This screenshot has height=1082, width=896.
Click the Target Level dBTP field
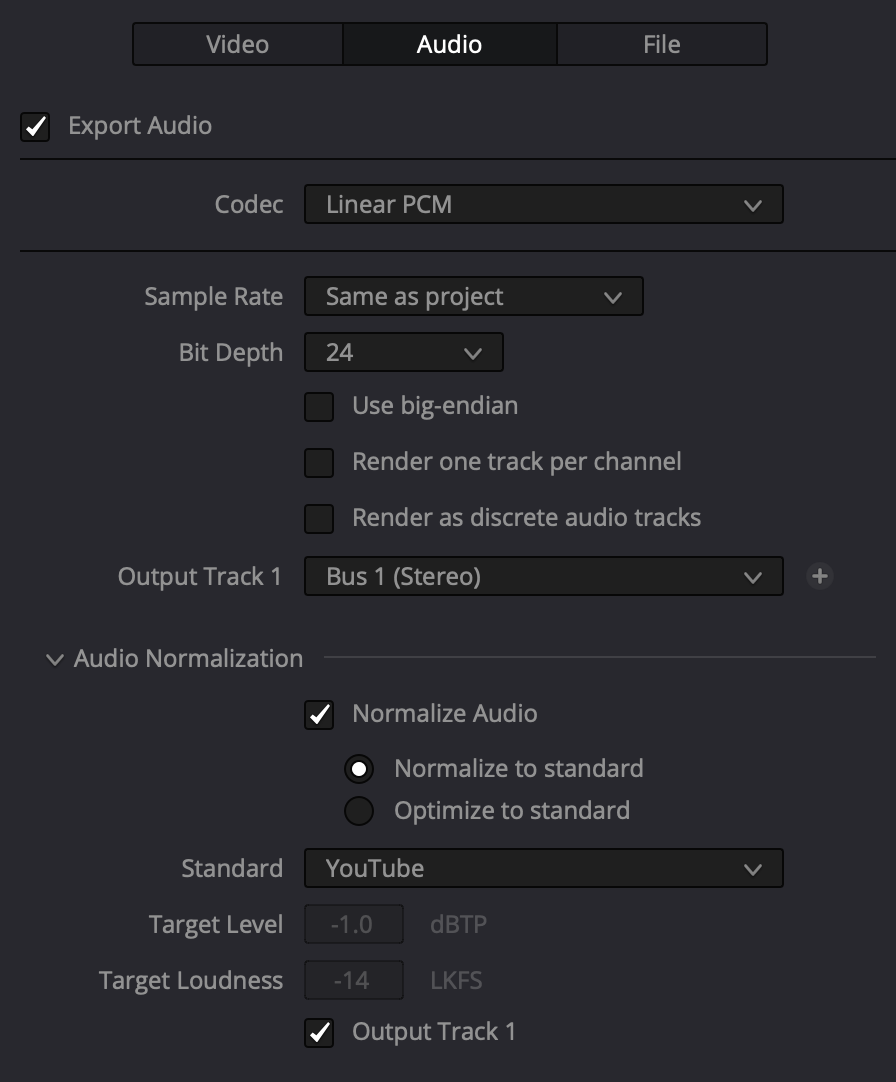pyautogui.click(x=354, y=925)
